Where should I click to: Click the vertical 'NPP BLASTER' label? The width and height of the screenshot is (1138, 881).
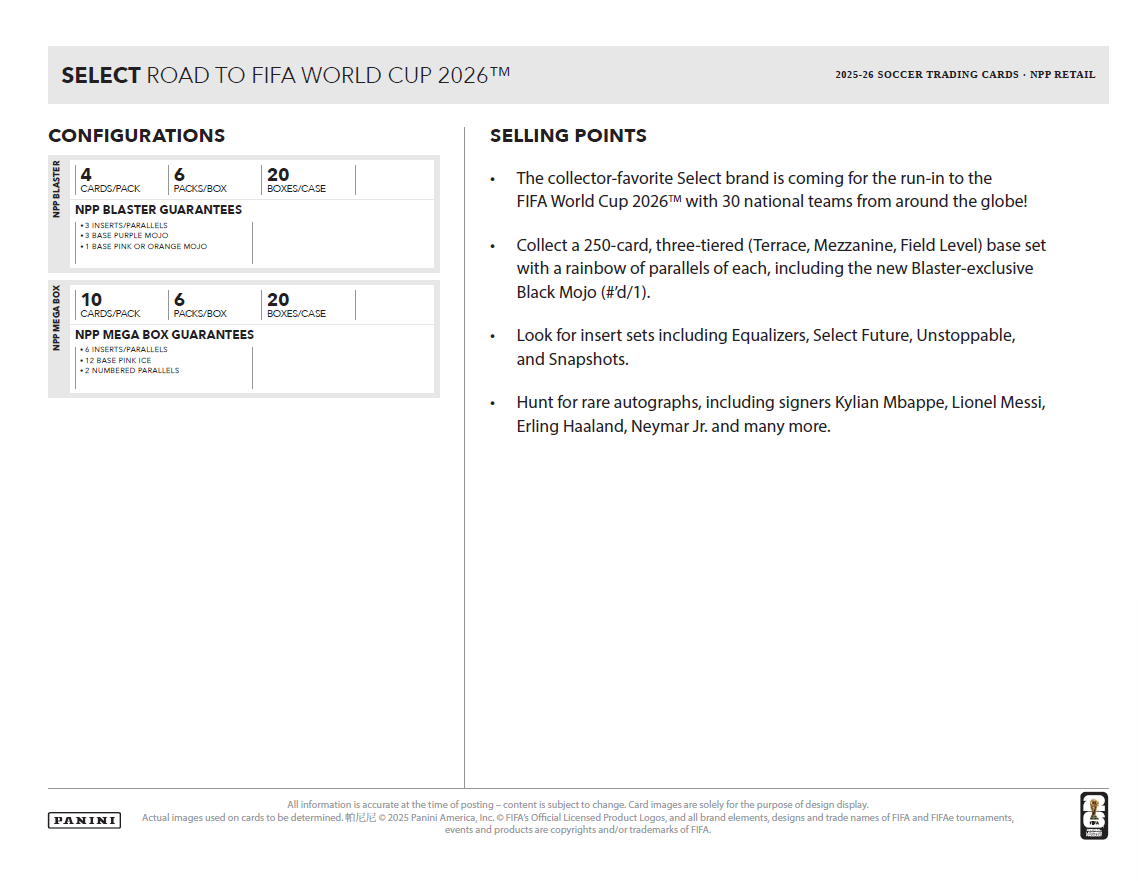[x=56, y=189]
